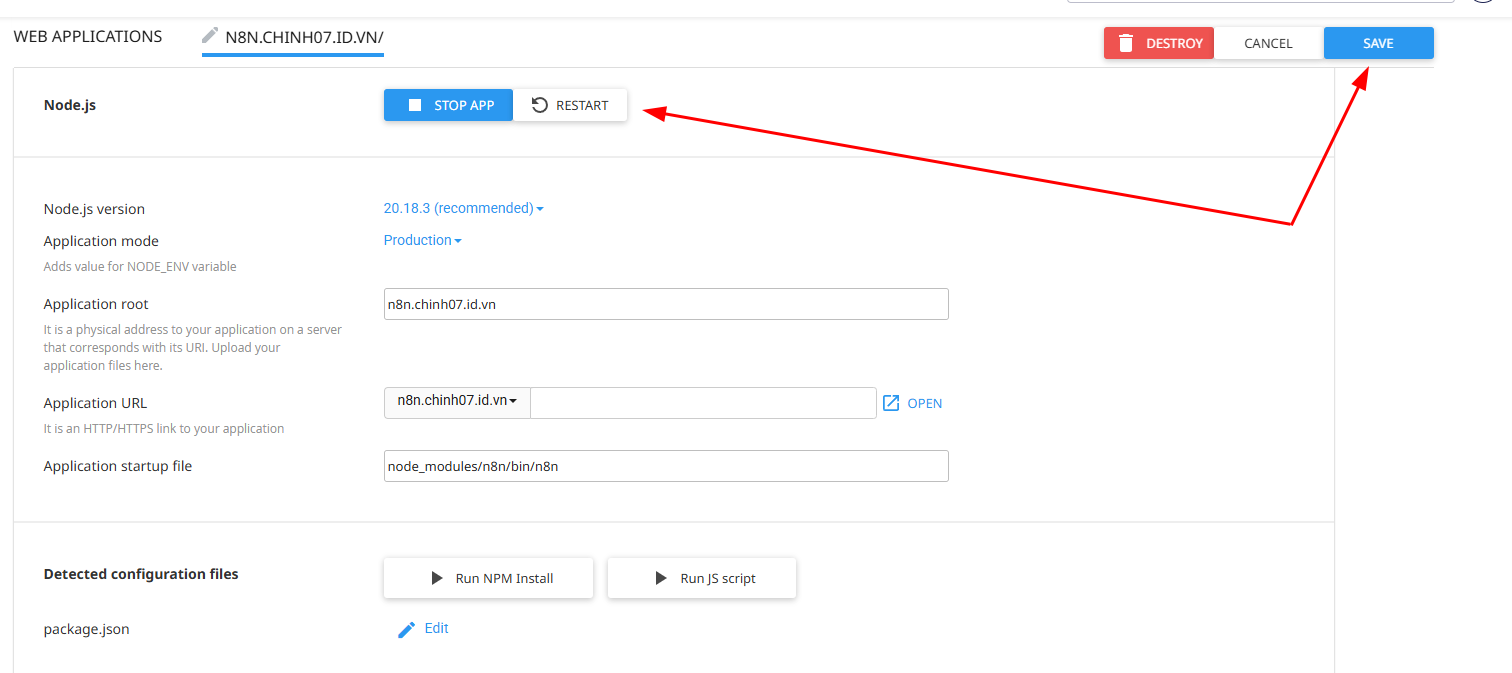
Task: Expand the n8n.chinh07.id.vn domain dropdown
Action: [x=457, y=403]
